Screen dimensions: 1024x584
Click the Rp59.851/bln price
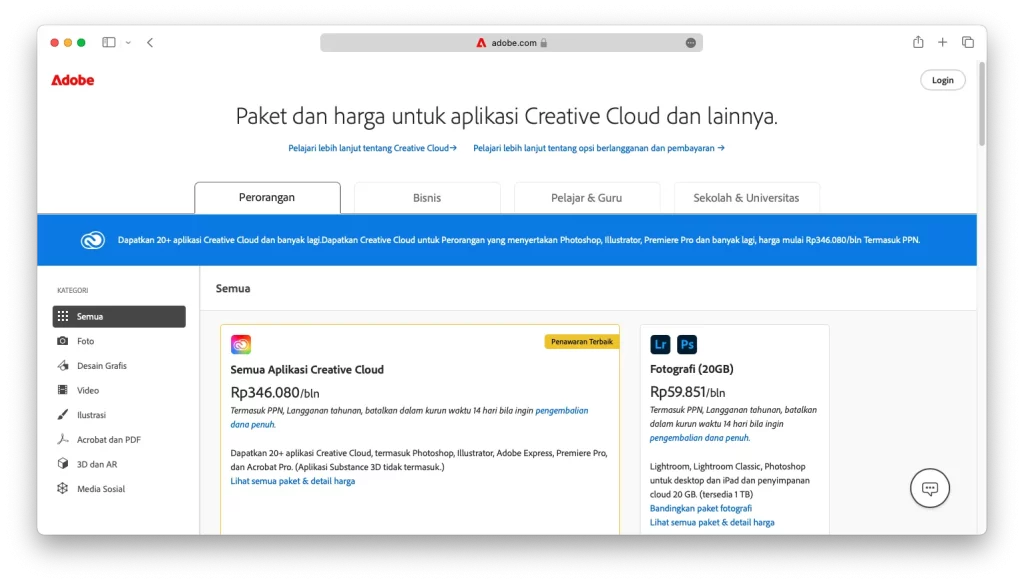point(688,392)
